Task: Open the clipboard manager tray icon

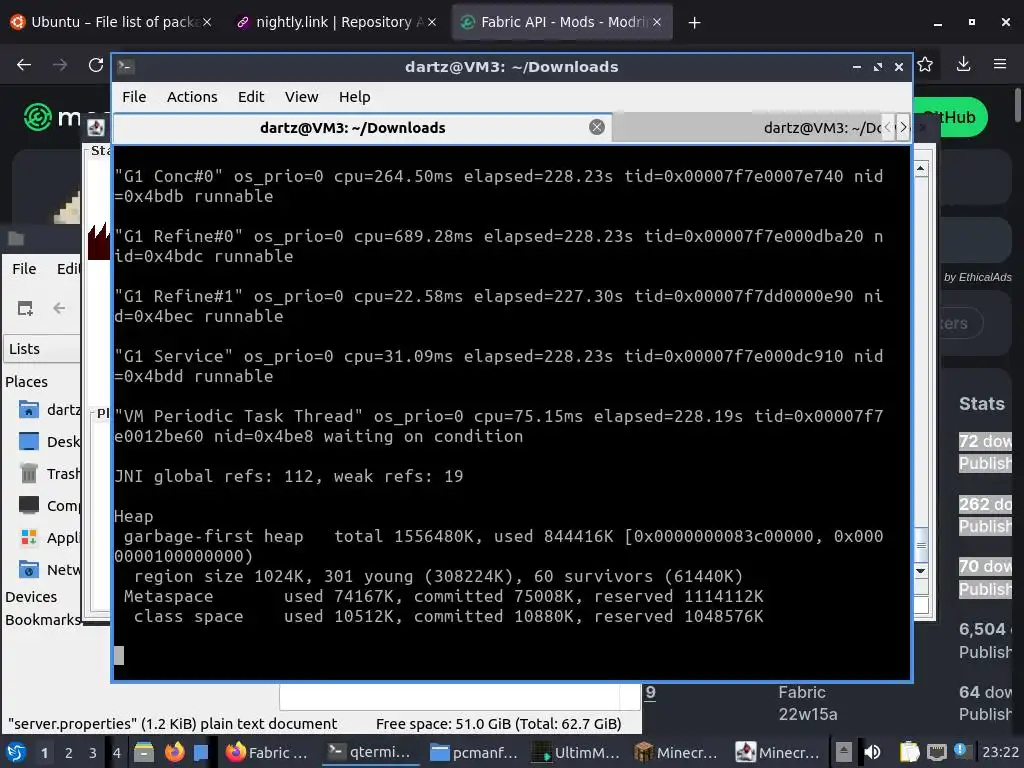Action: tap(909, 752)
